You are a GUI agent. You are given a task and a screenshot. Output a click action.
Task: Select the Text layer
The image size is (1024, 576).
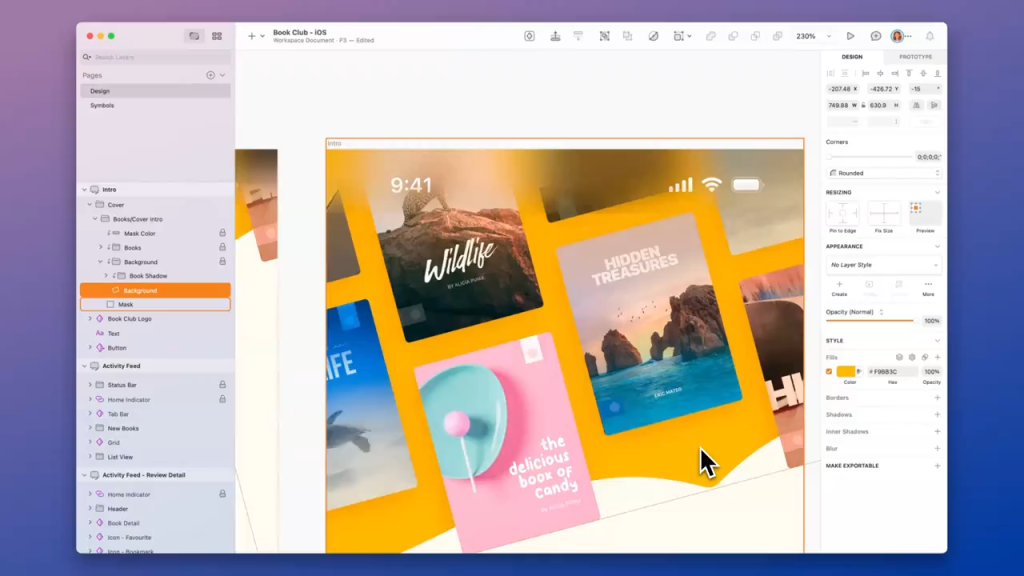(155, 333)
